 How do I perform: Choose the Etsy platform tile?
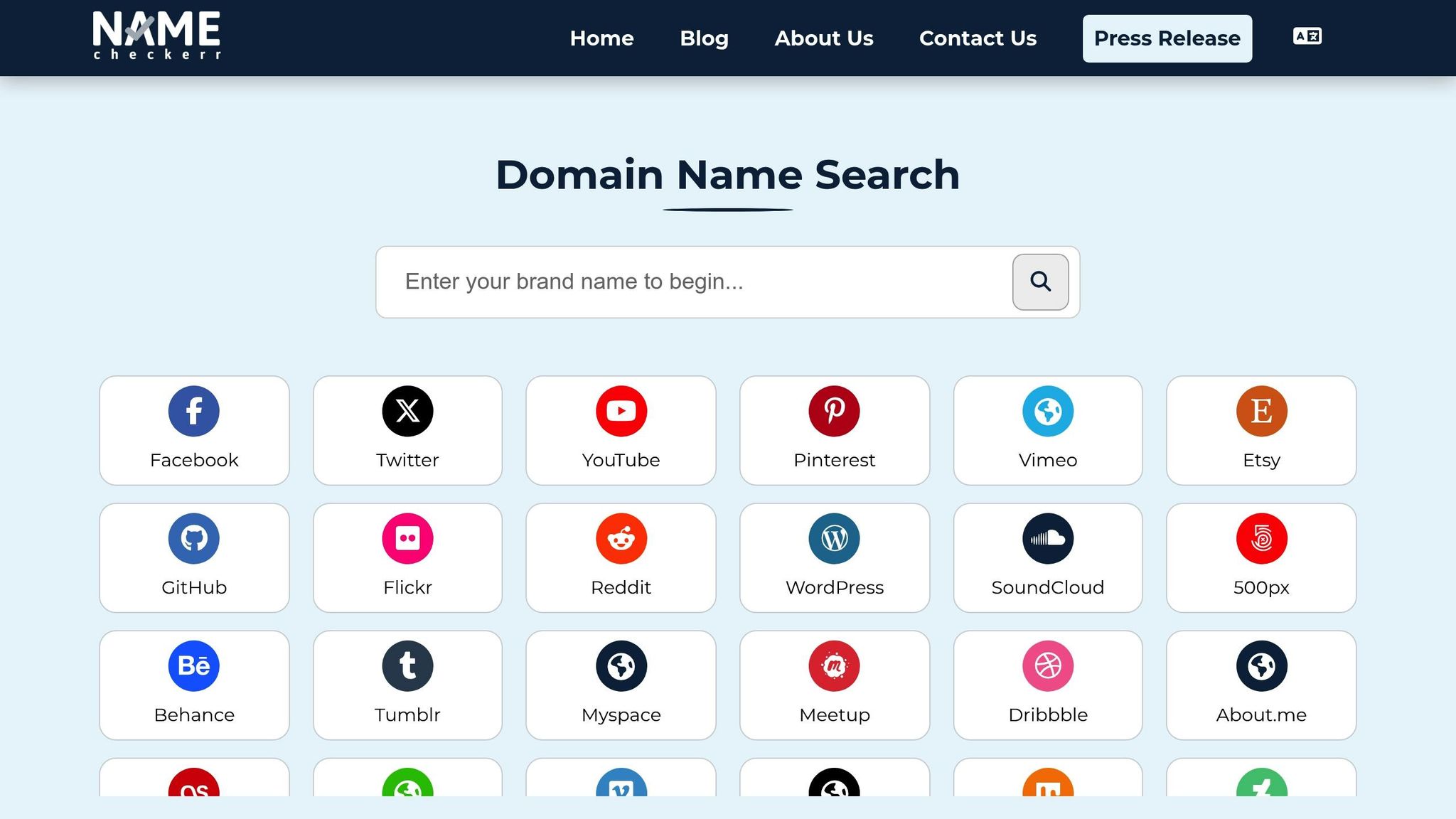[x=1260, y=431]
